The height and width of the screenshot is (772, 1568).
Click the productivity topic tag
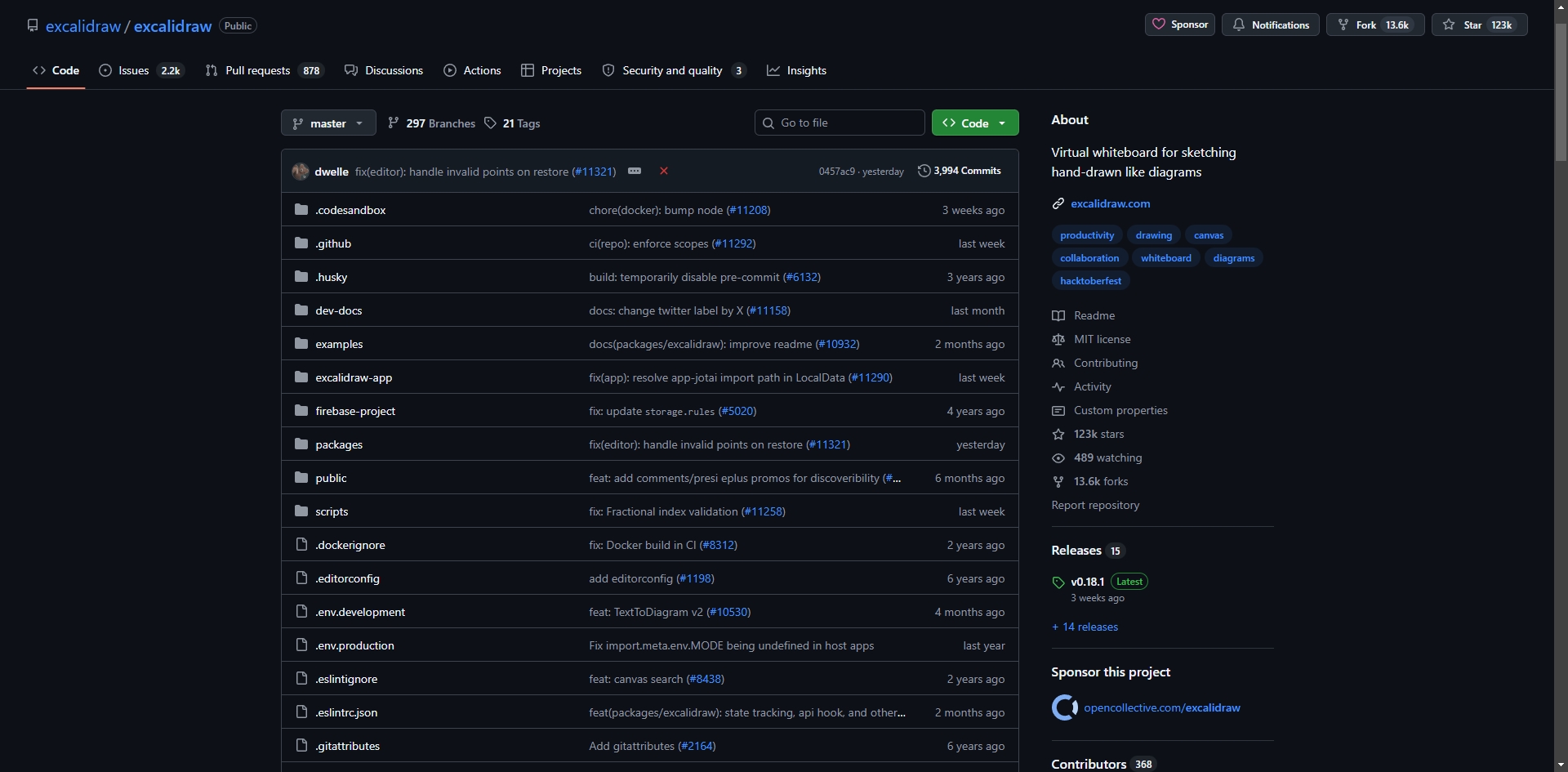1087,235
